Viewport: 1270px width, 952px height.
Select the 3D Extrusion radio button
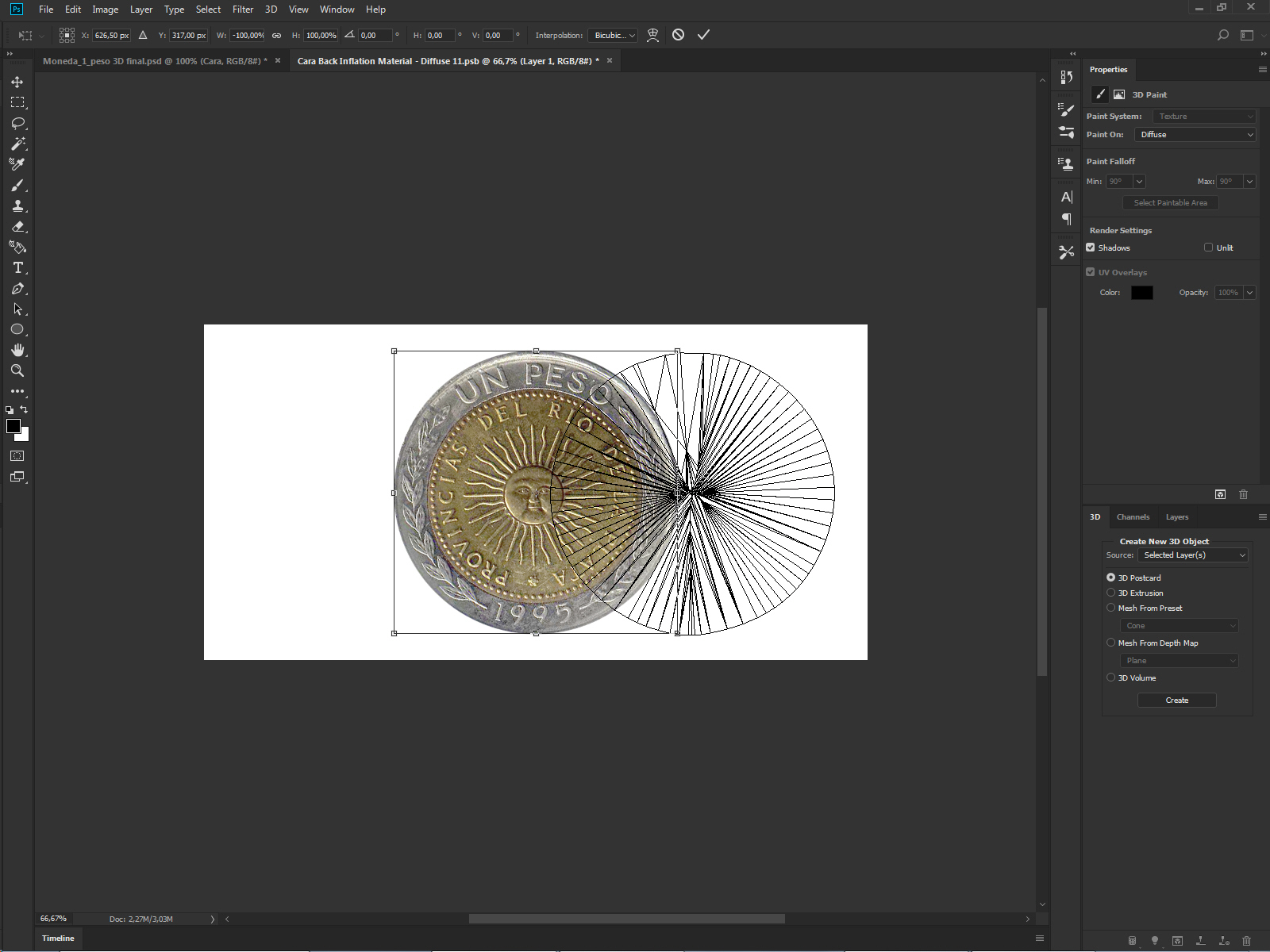(1110, 593)
